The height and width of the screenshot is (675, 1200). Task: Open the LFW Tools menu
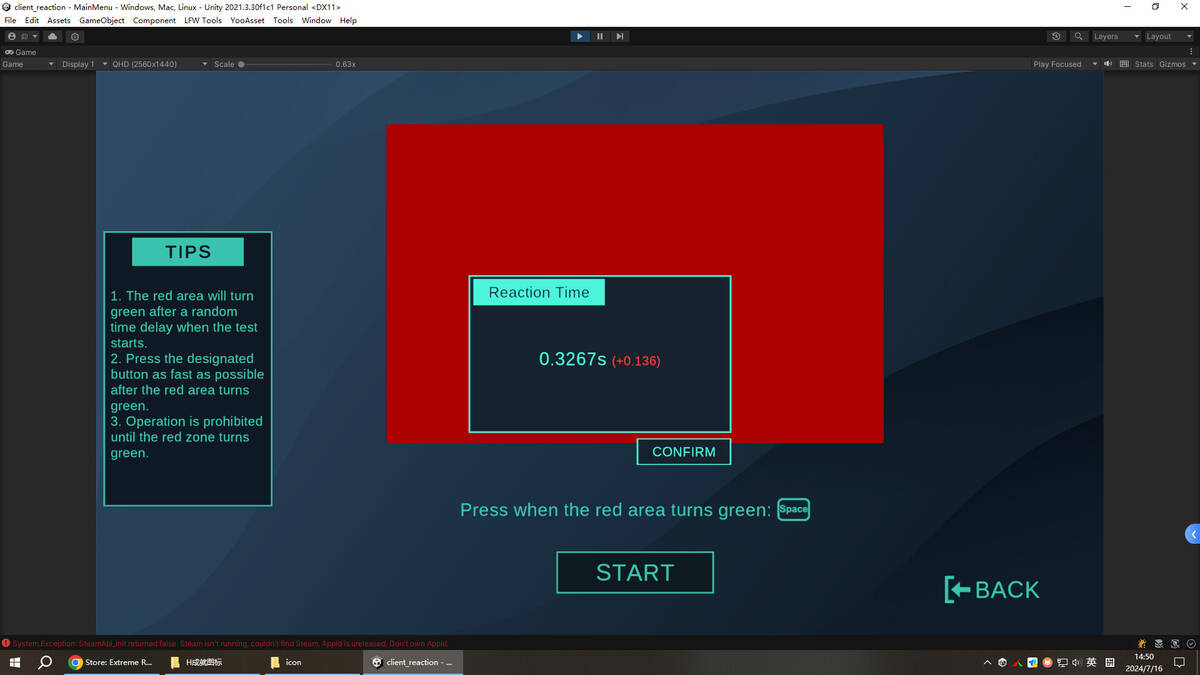tap(203, 20)
